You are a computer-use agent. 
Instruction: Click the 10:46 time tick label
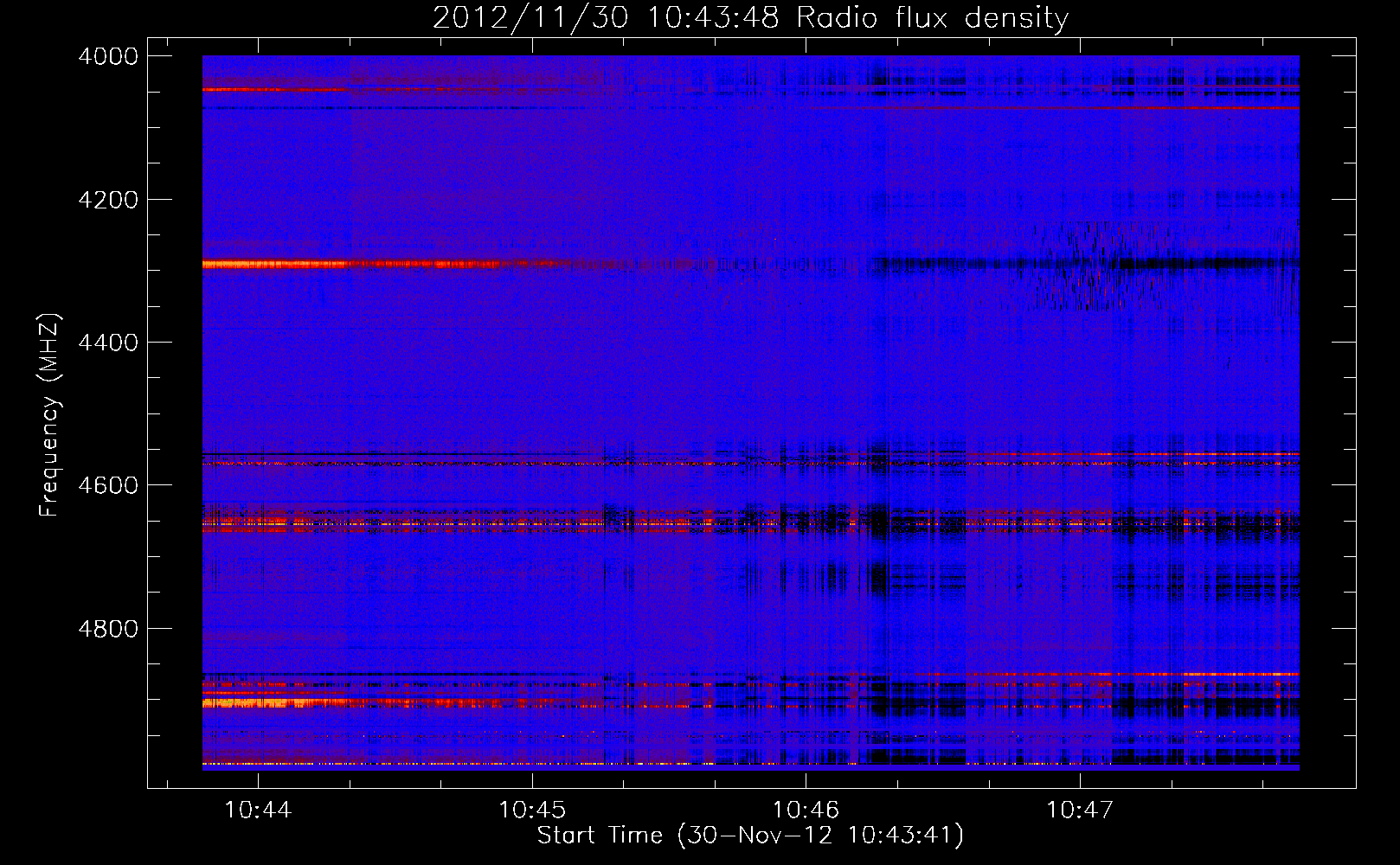click(806, 810)
